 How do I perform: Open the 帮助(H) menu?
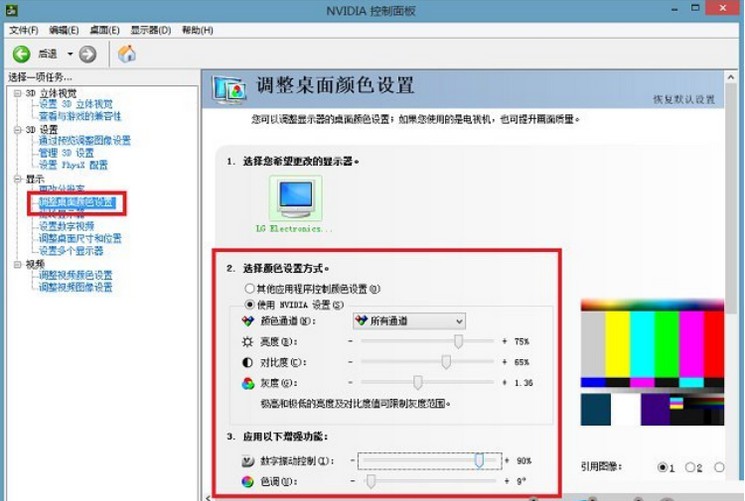195,31
